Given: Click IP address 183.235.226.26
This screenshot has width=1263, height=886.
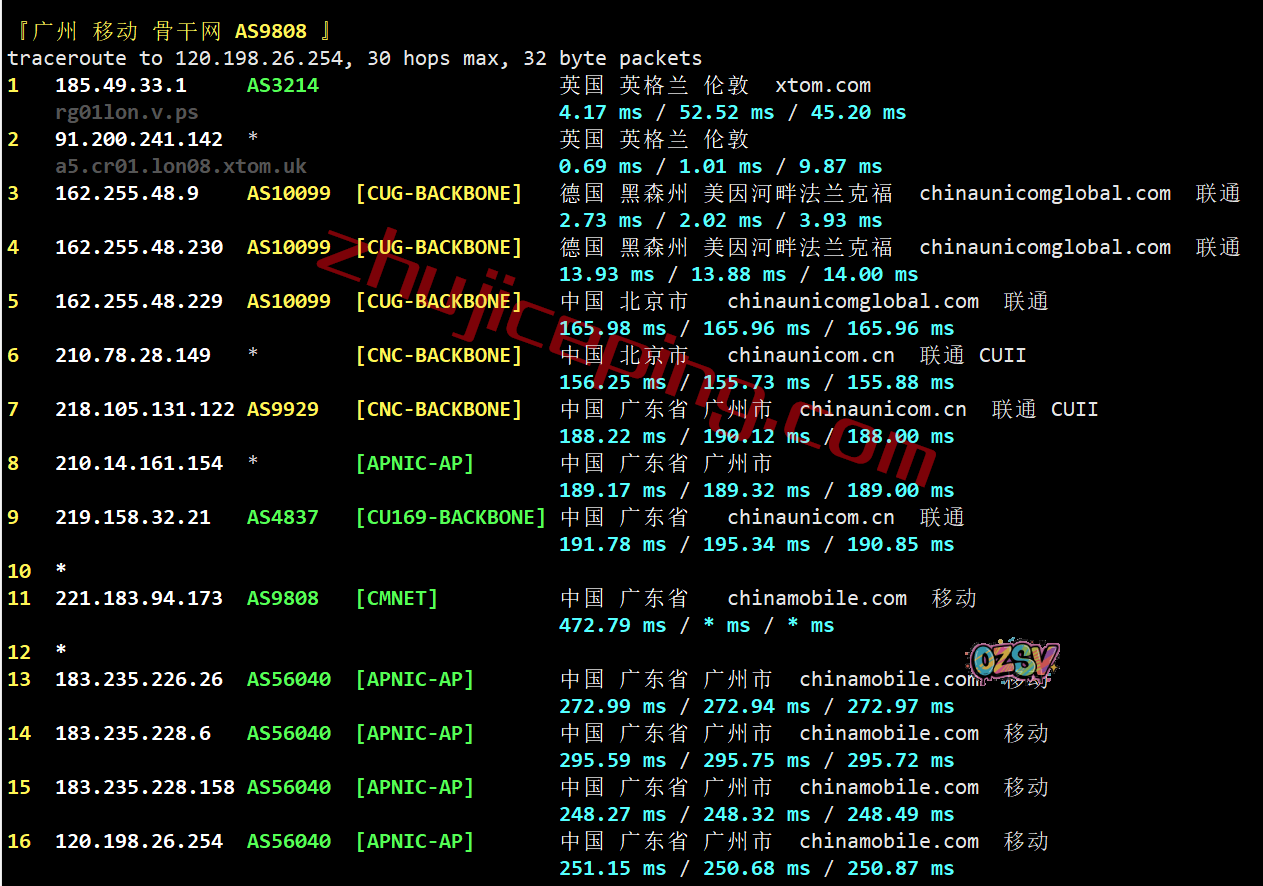Looking at the screenshot, I should pyautogui.click(x=138, y=680).
